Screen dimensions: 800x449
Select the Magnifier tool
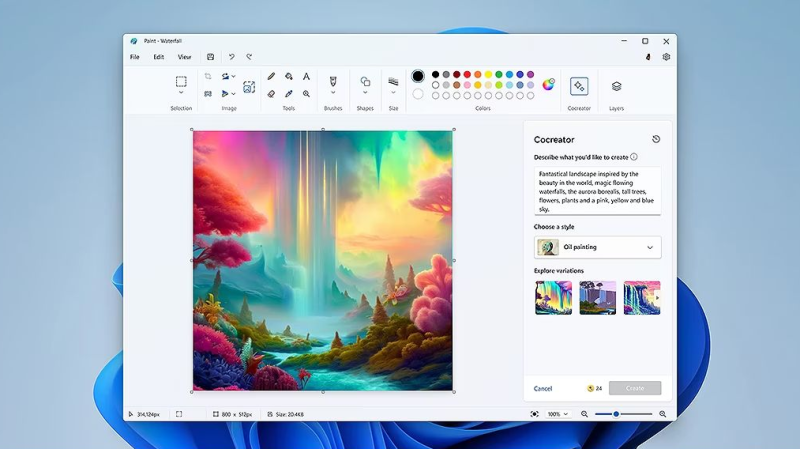(306, 94)
